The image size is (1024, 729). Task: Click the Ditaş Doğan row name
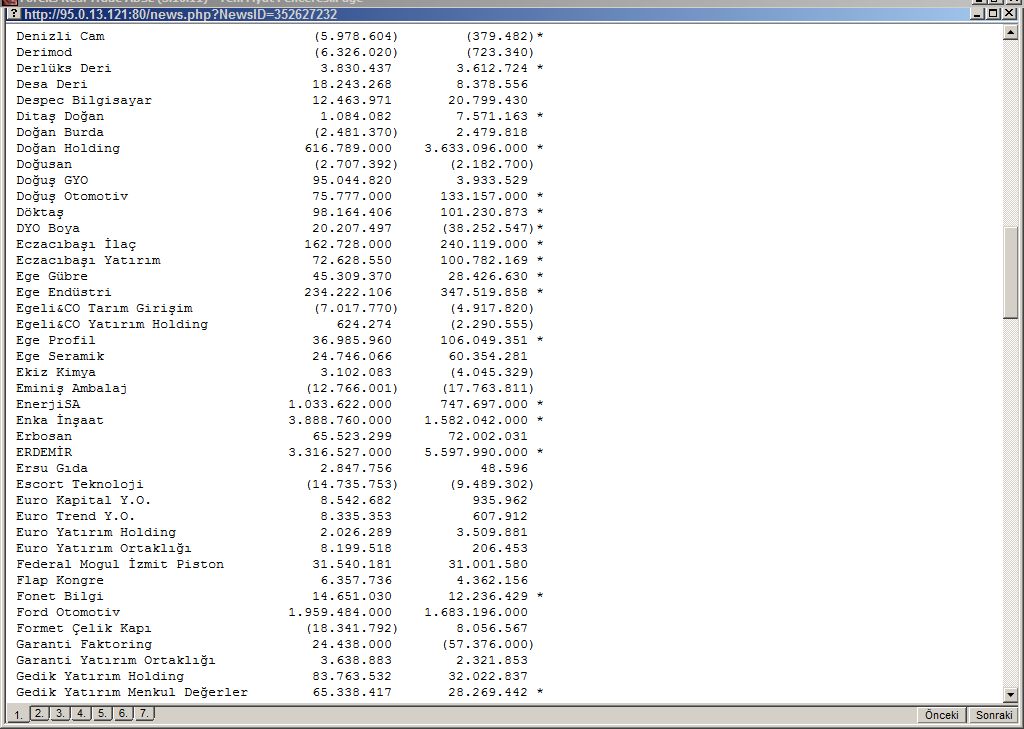point(60,116)
